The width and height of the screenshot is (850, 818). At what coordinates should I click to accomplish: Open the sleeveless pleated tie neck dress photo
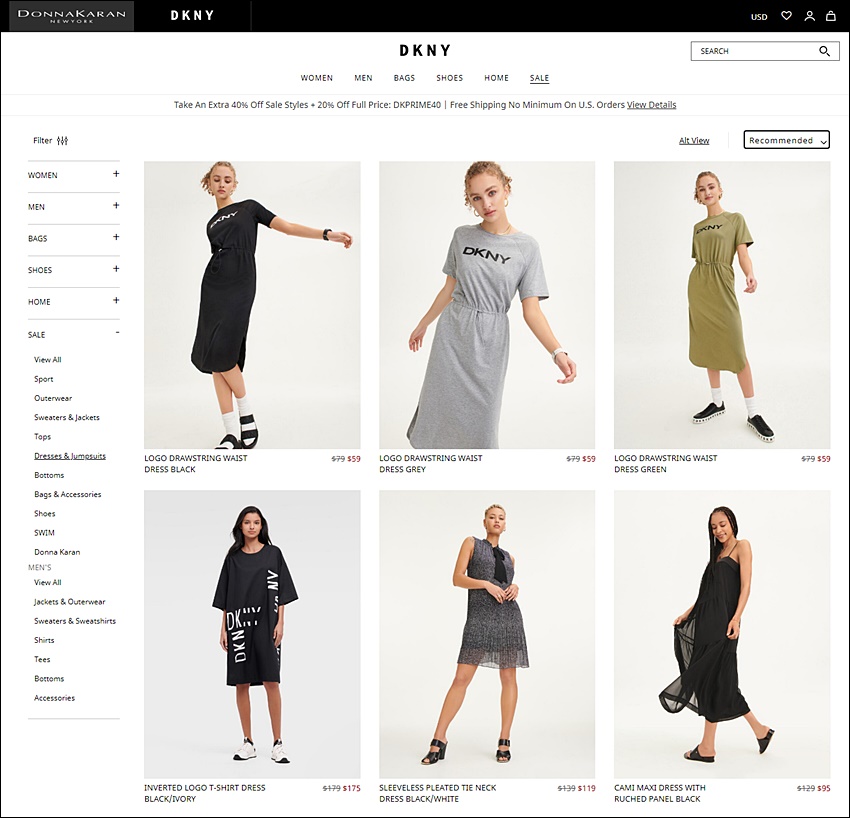click(487, 634)
